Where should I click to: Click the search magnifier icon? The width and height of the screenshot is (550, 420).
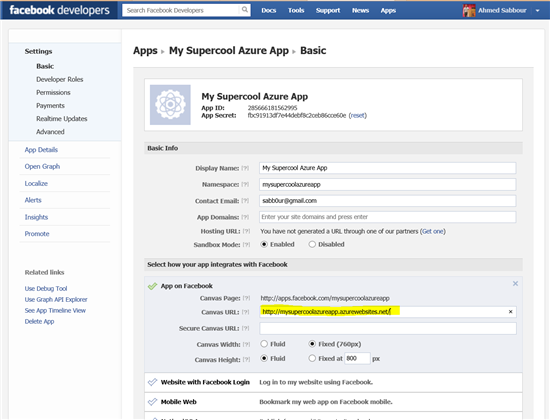[245, 10]
